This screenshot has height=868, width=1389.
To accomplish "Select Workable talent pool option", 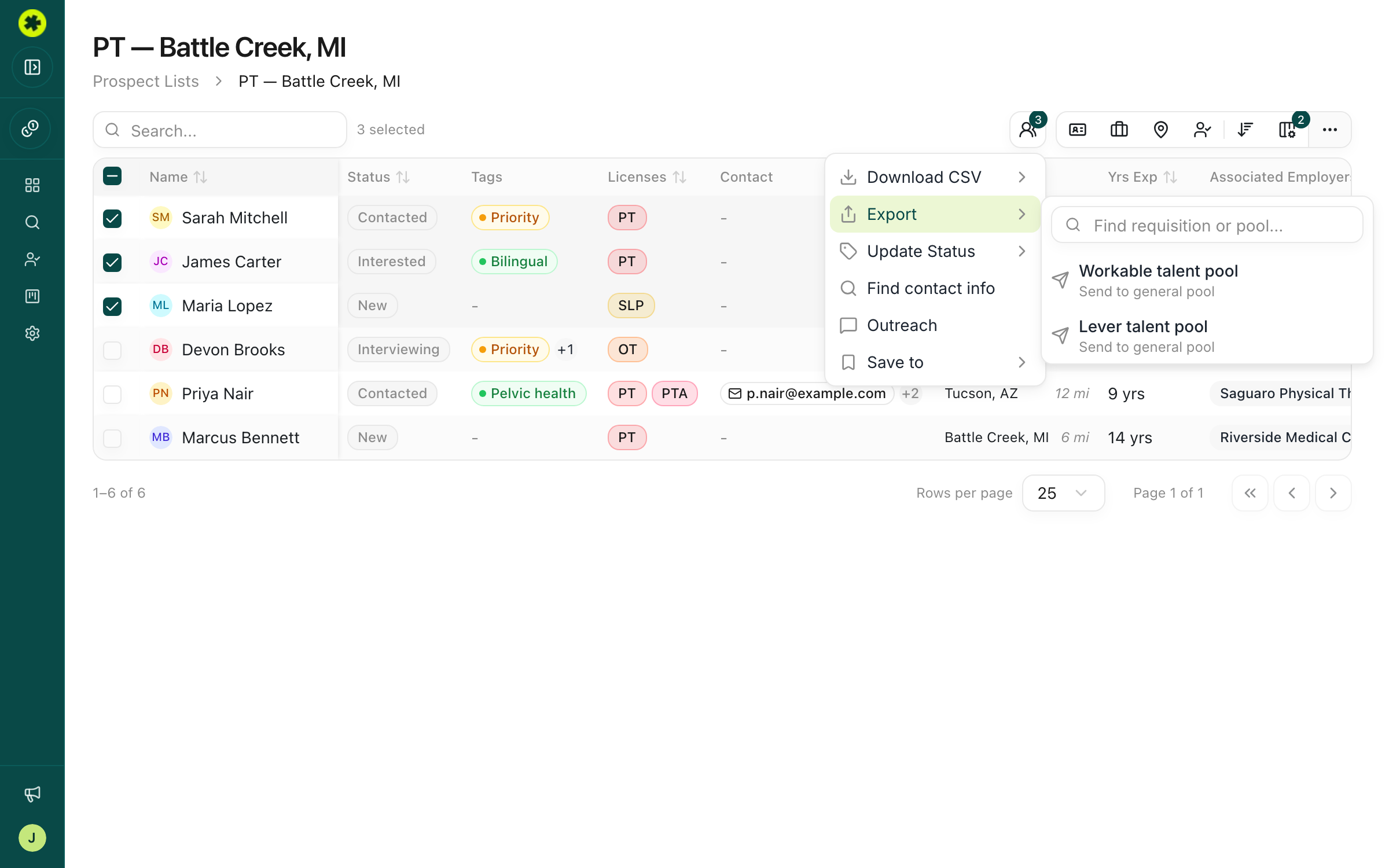I will [1207, 280].
